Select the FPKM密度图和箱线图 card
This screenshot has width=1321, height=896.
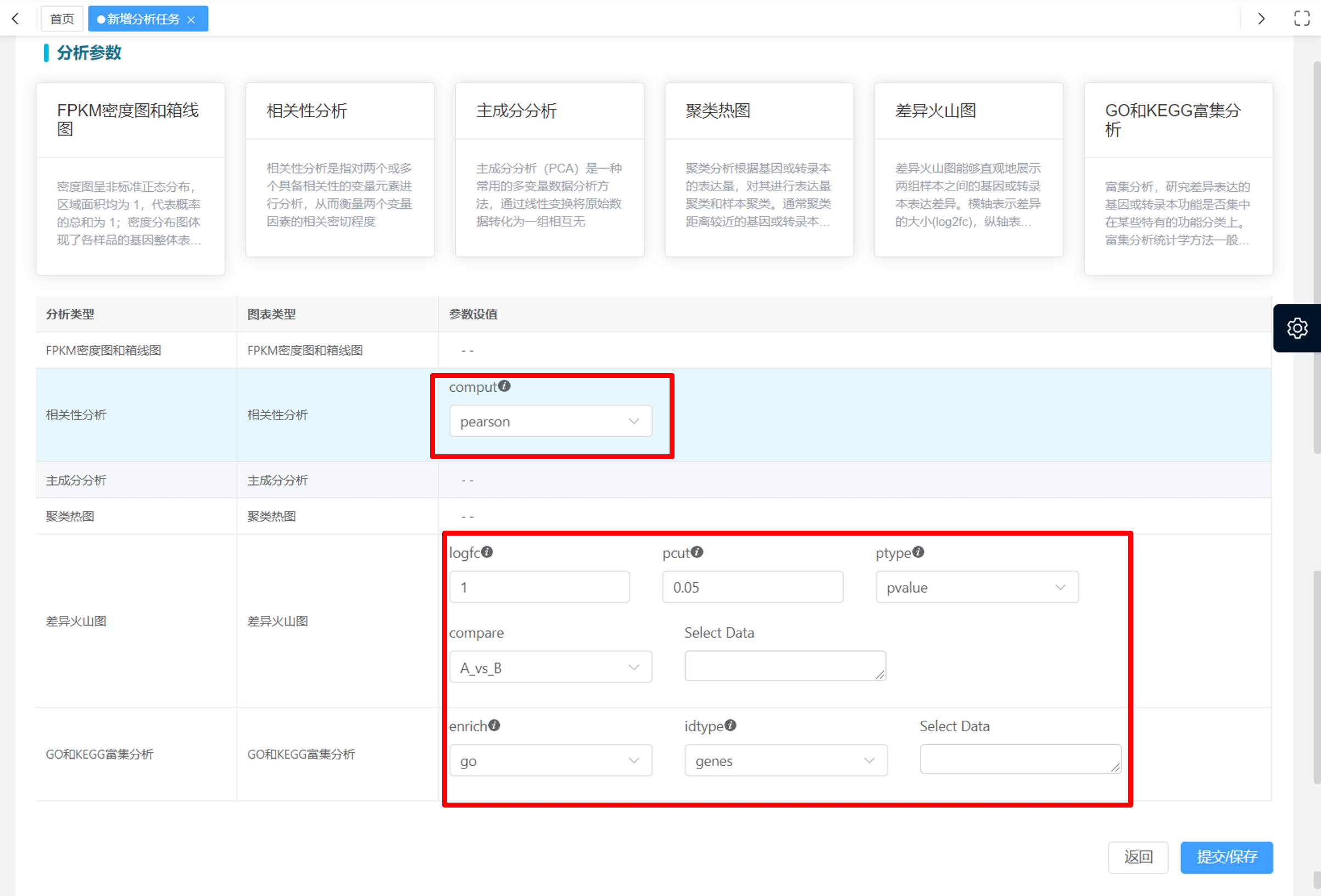130,179
